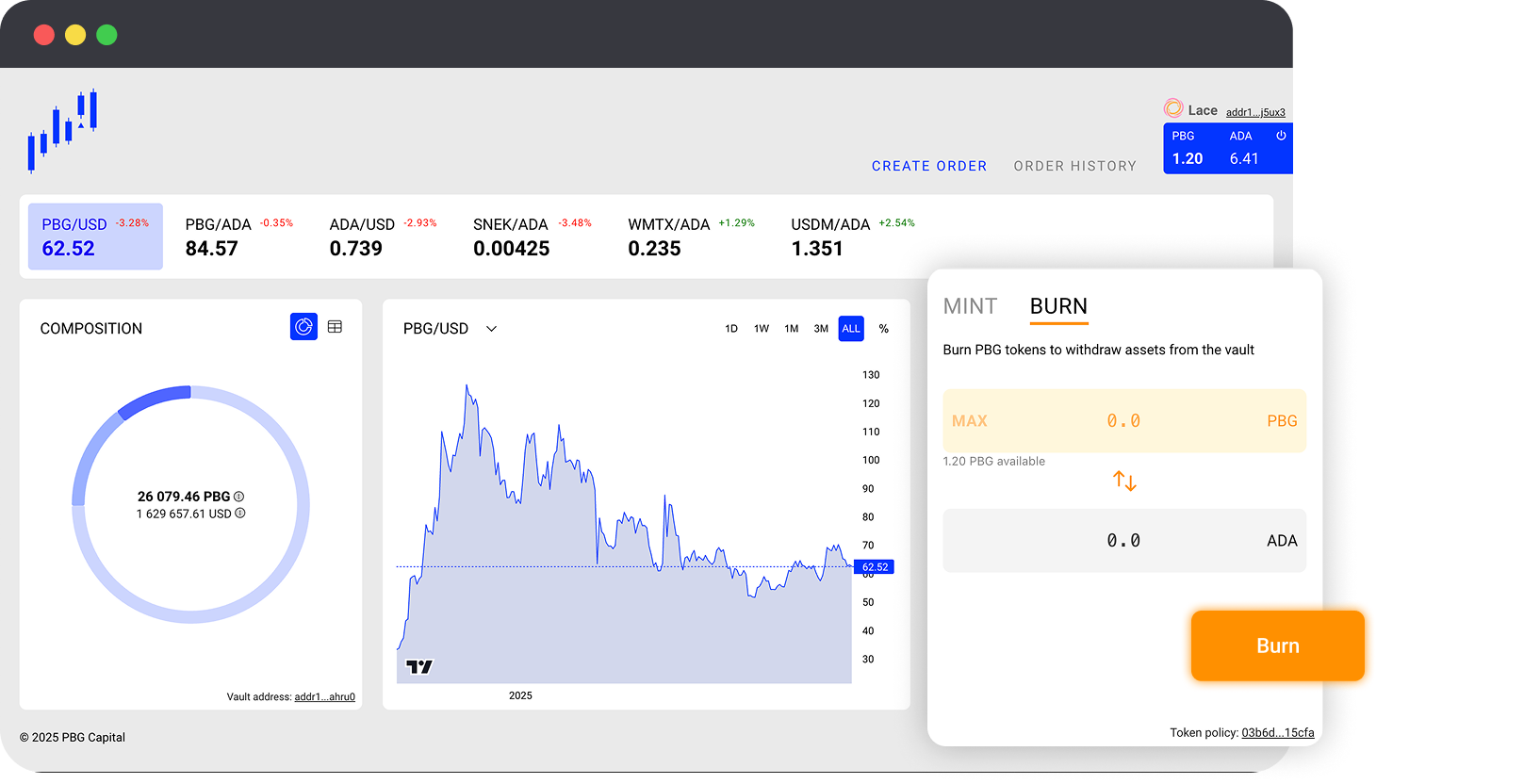The width and height of the screenshot is (1524, 784).
Task: Select the ALL time range
Action: 851,329
